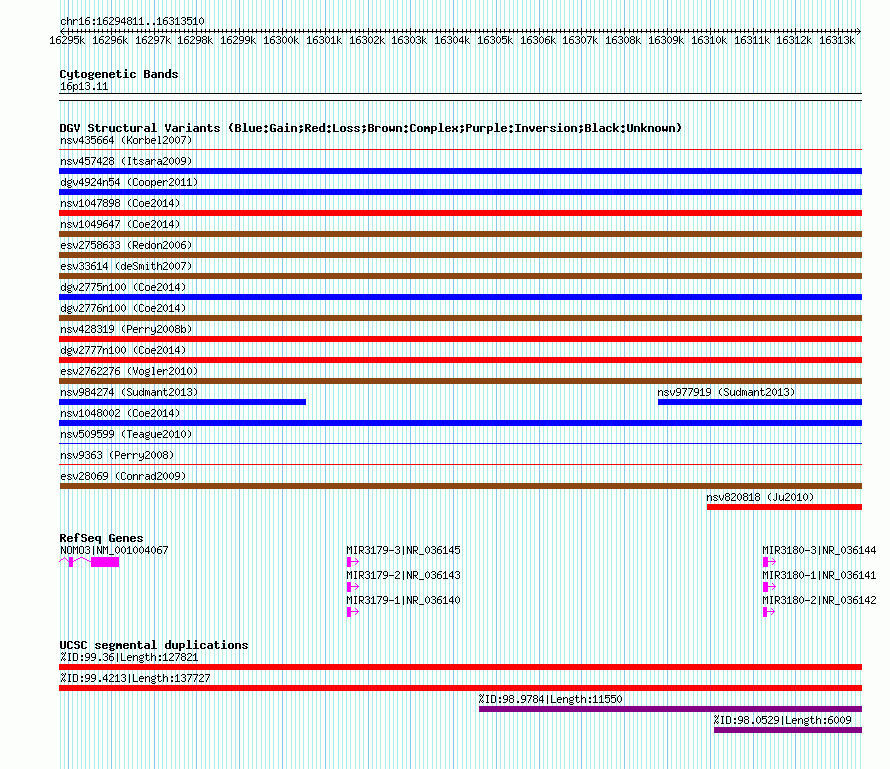Select the dgv4924n54 (Cooper2011) variant label
Screen dimensions: 890x769
click(129, 182)
